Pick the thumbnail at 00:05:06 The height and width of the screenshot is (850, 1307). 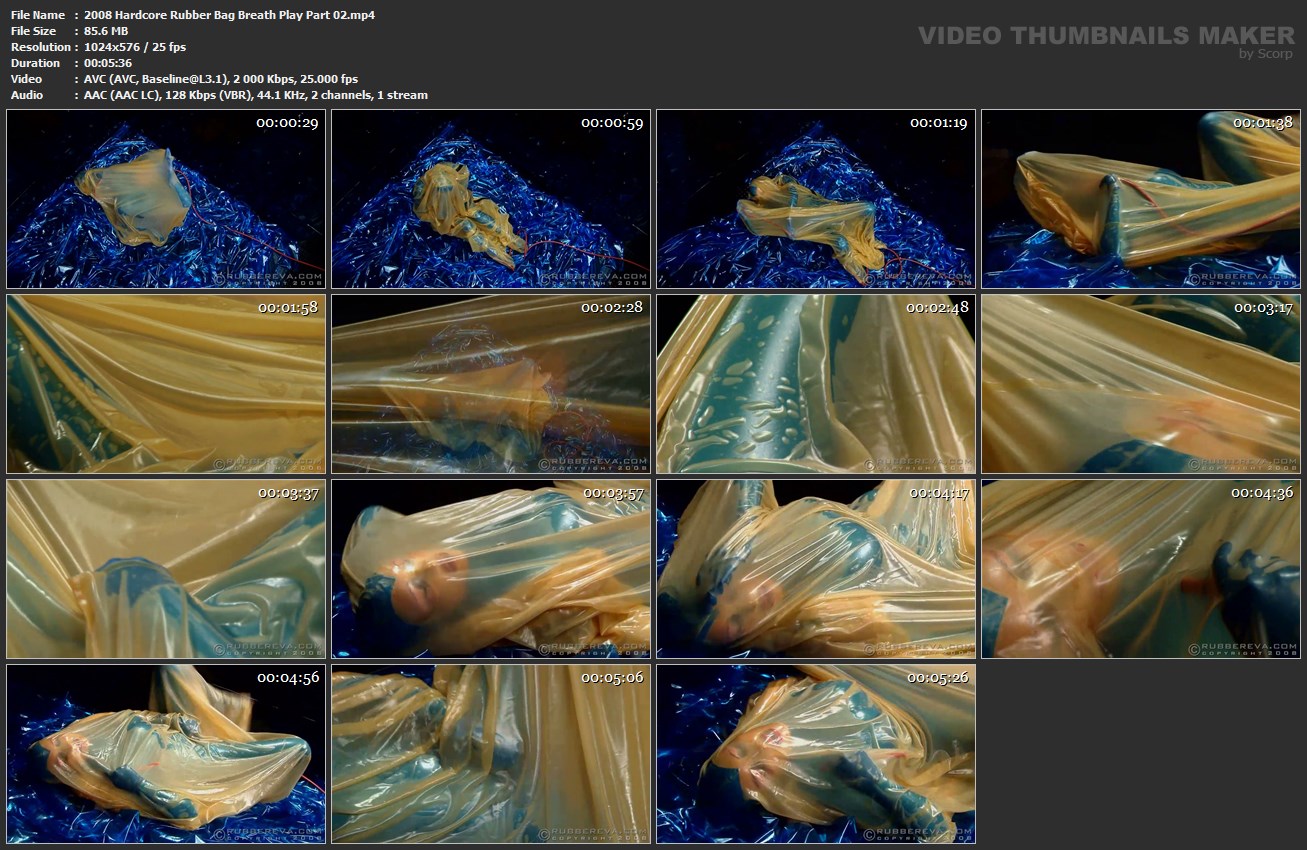pyautogui.click(x=491, y=754)
